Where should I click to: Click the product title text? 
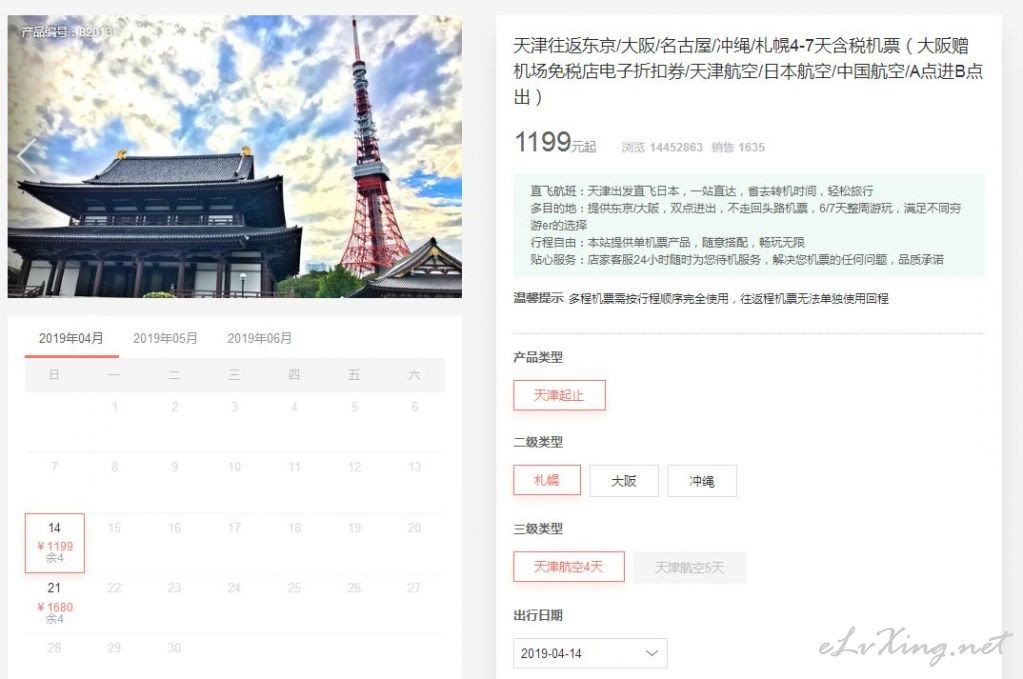pyautogui.click(x=748, y=71)
